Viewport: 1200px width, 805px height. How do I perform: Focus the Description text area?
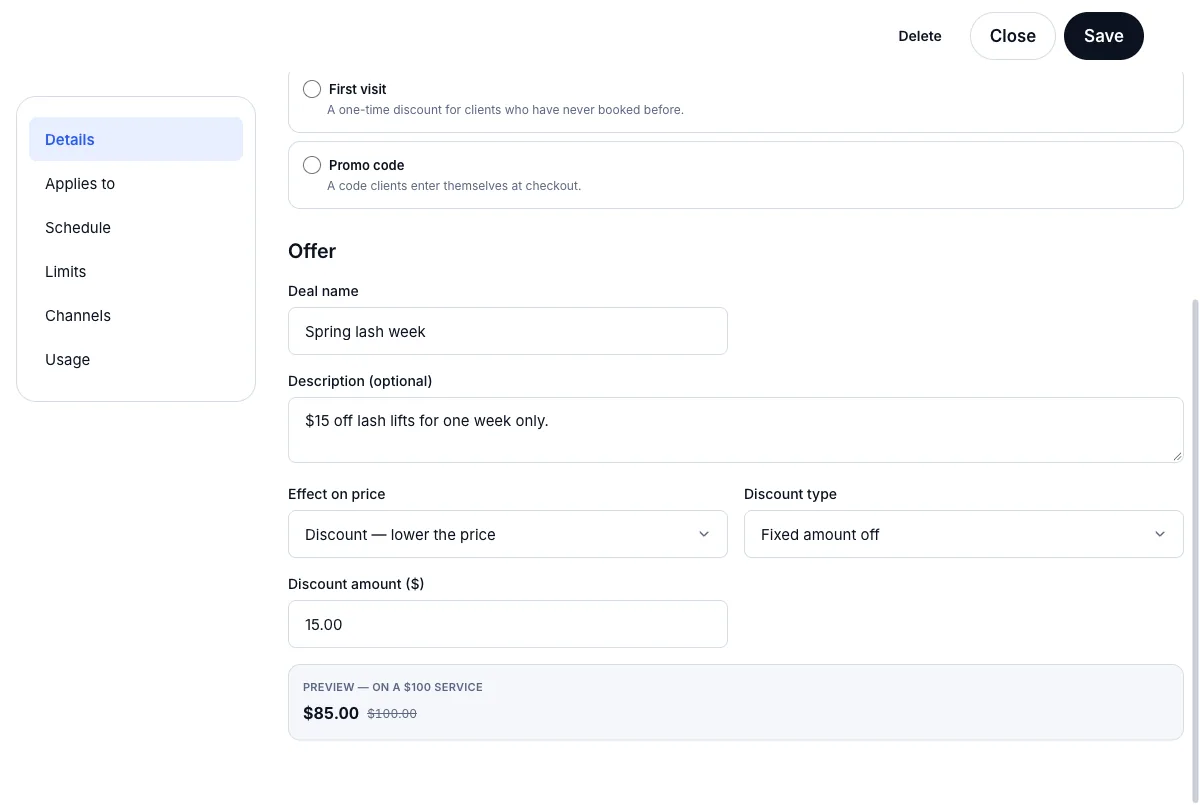pyautogui.click(x=736, y=430)
